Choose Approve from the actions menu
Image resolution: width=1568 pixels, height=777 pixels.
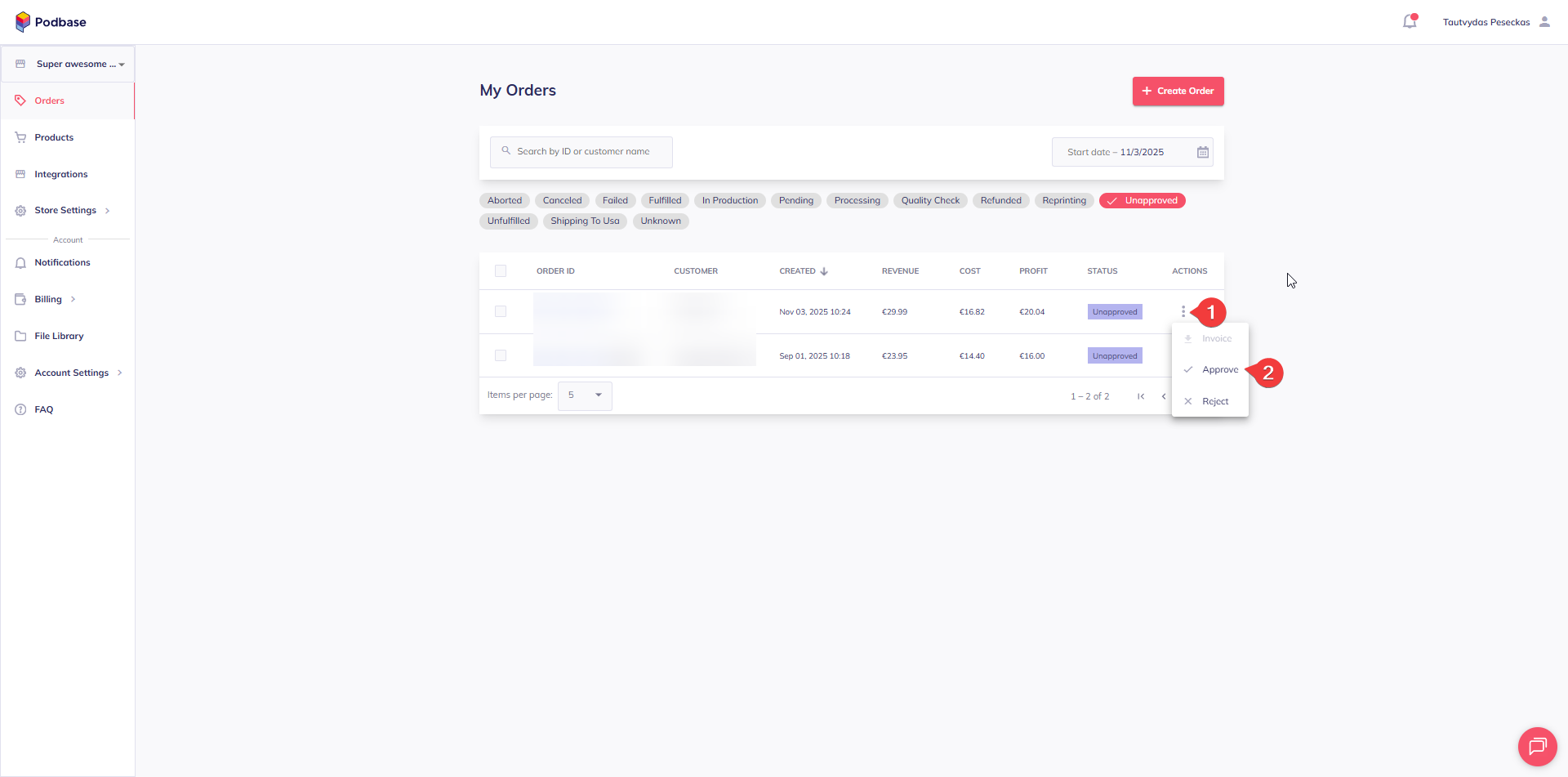(x=1219, y=370)
